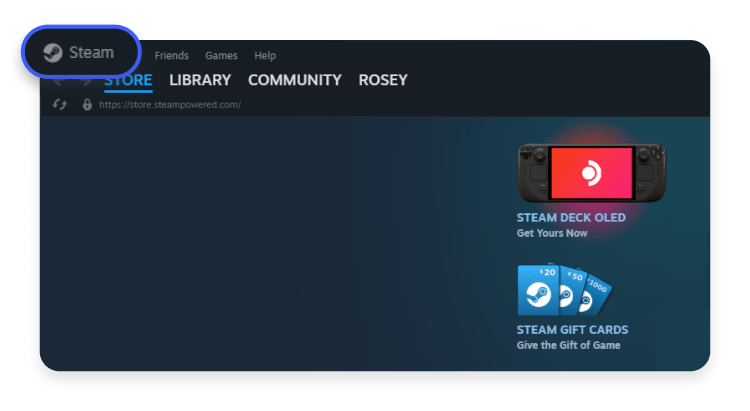Open the Games menu
Screen dimensions: 750x411
point(221,56)
